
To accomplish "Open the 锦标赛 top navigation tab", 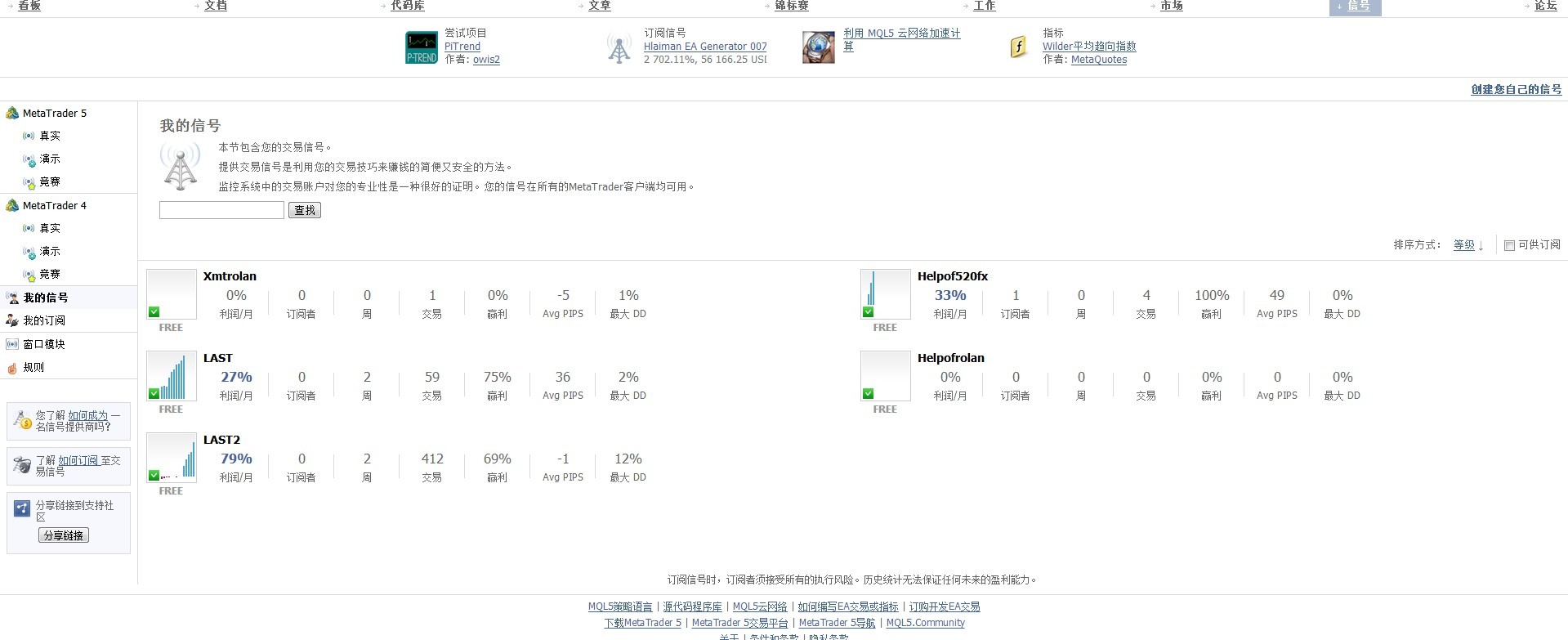I will tap(792, 6).
